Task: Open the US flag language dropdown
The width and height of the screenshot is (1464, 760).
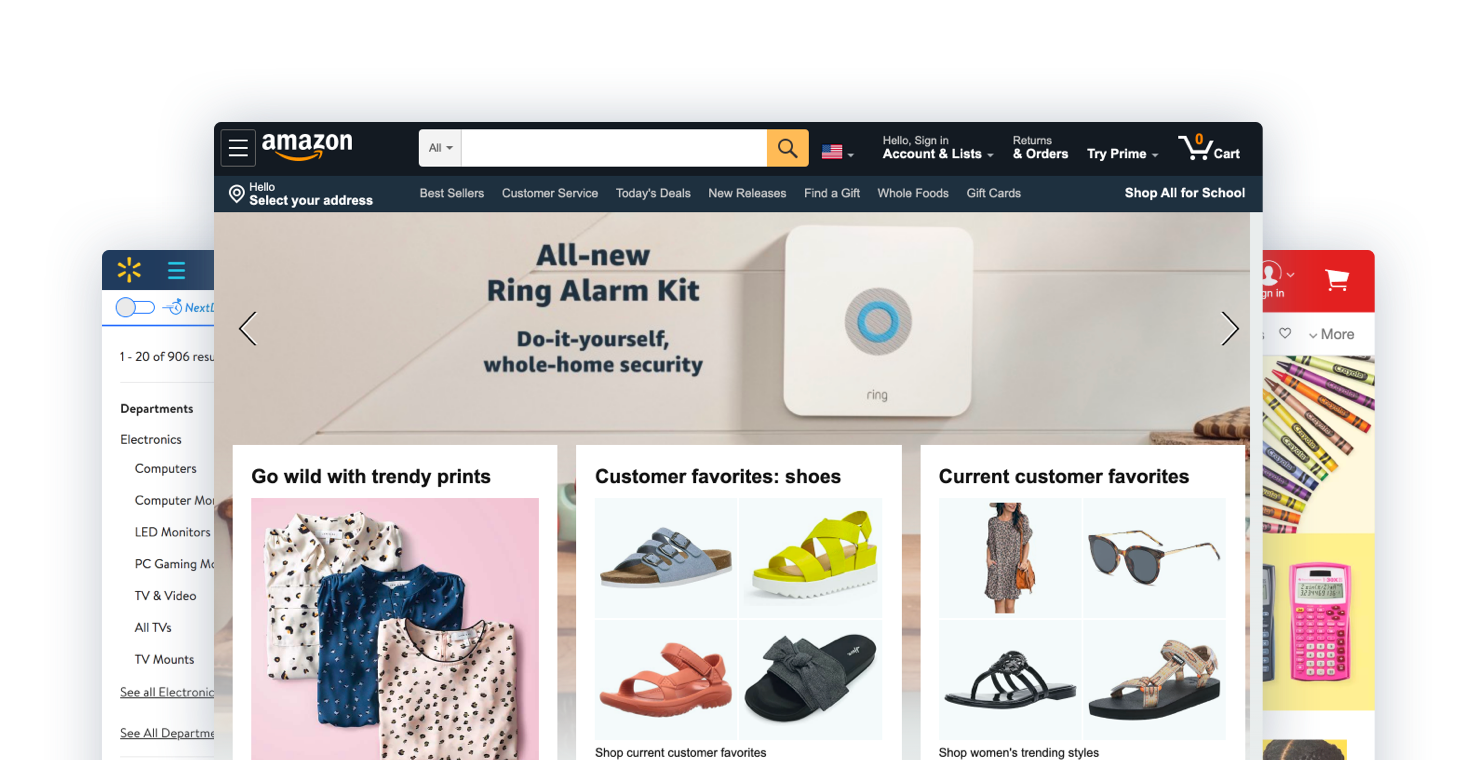Action: (838, 152)
